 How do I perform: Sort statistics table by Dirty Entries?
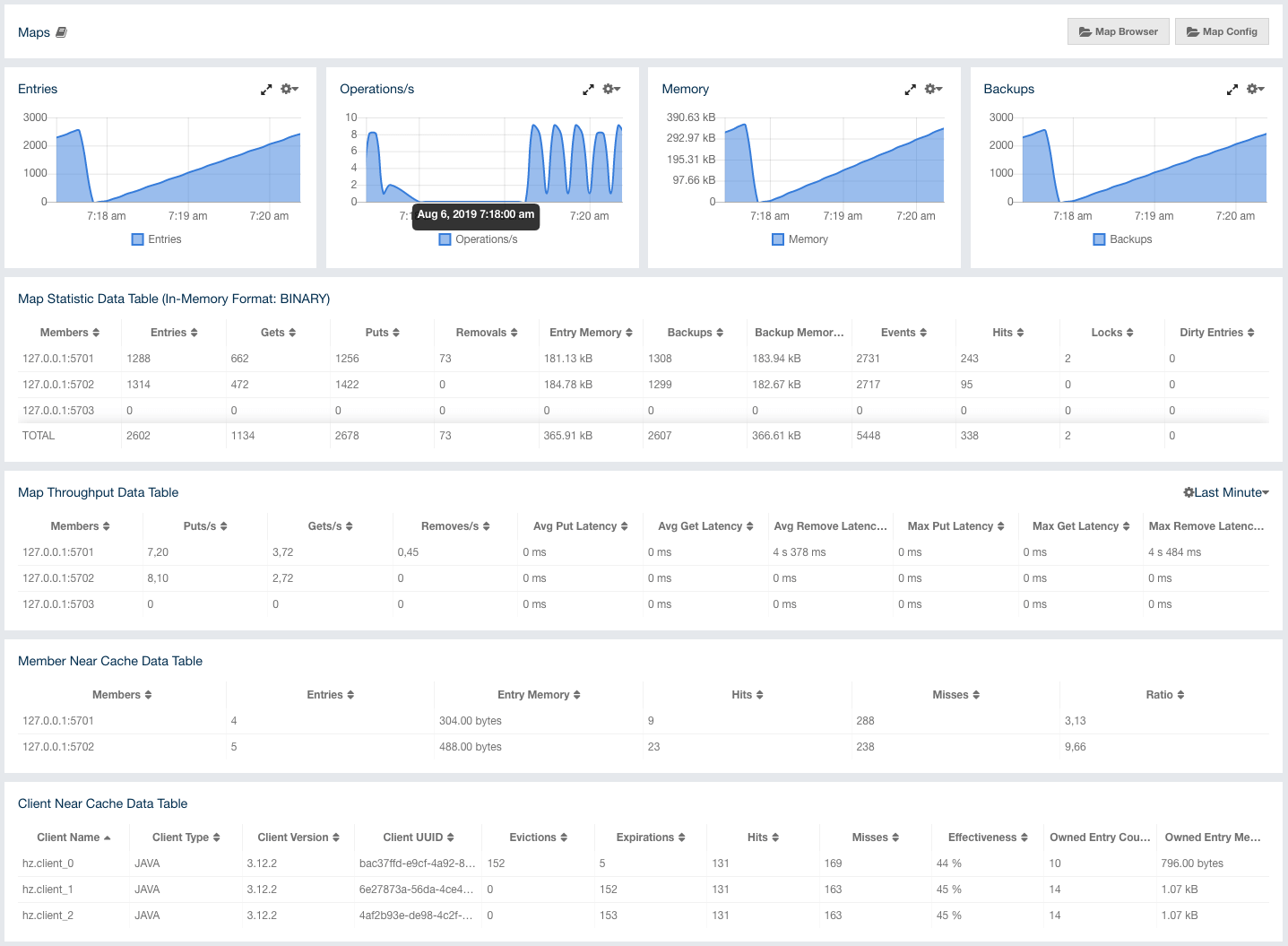(1217, 333)
